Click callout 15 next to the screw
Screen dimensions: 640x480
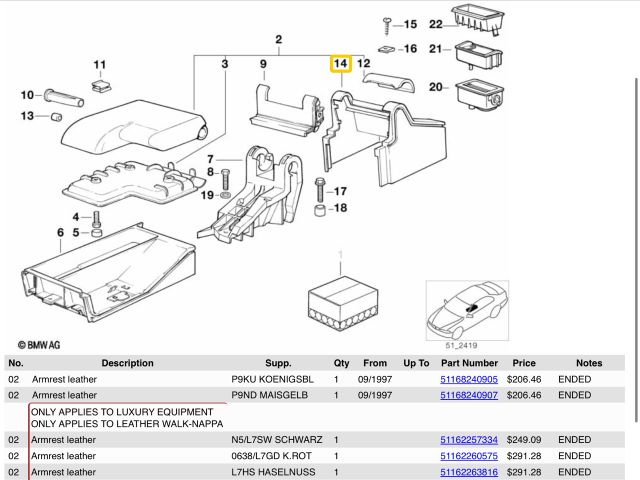click(409, 24)
